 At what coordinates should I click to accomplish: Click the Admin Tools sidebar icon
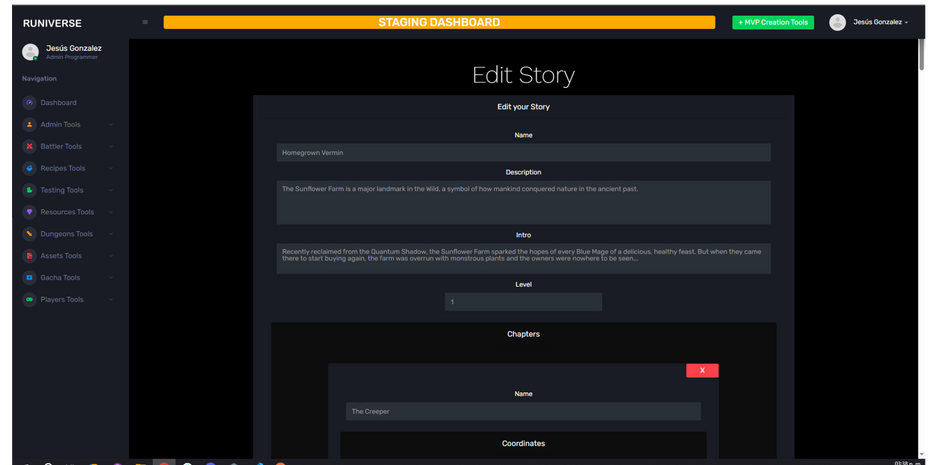pyautogui.click(x=29, y=125)
